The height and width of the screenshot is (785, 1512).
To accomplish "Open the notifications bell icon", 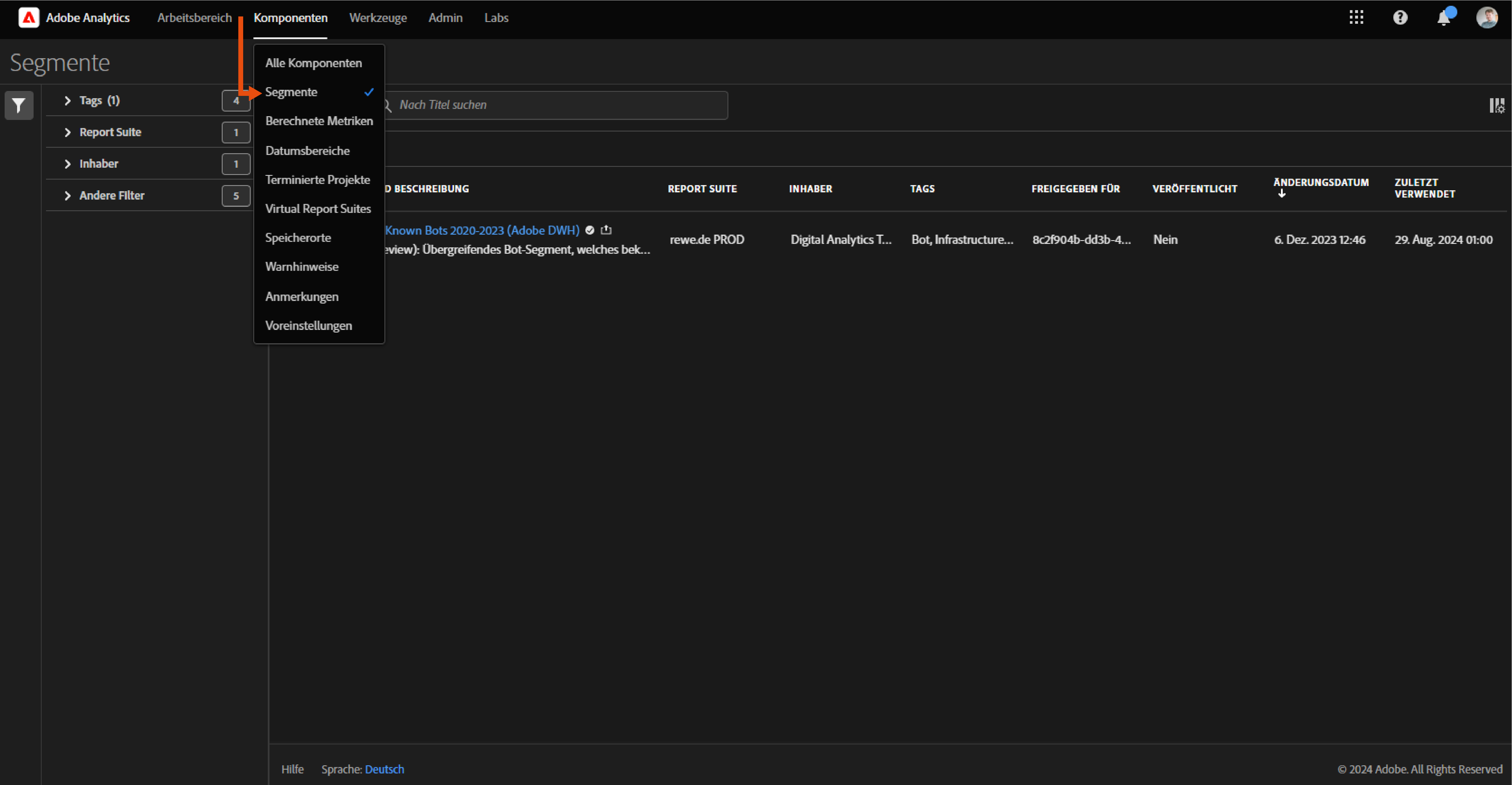I will pyautogui.click(x=1444, y=18).
